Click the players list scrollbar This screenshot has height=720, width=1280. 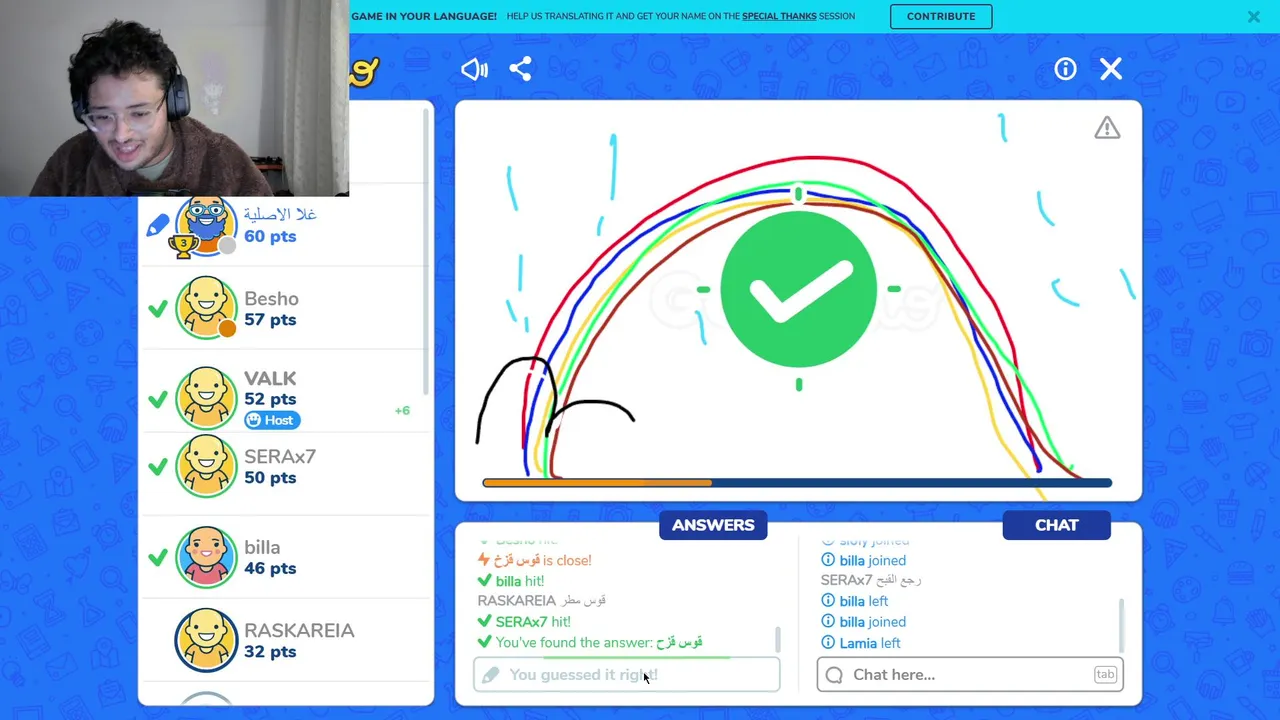(x=426, y=250)
